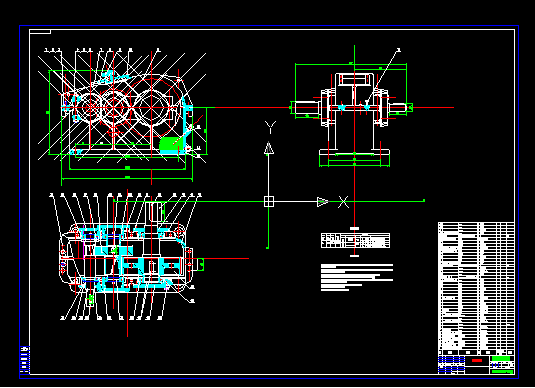Click the Y letter above the axis arrow
The height and width of the screenshot is (388, 535).
pyautogui.click(x=270, y=127)
